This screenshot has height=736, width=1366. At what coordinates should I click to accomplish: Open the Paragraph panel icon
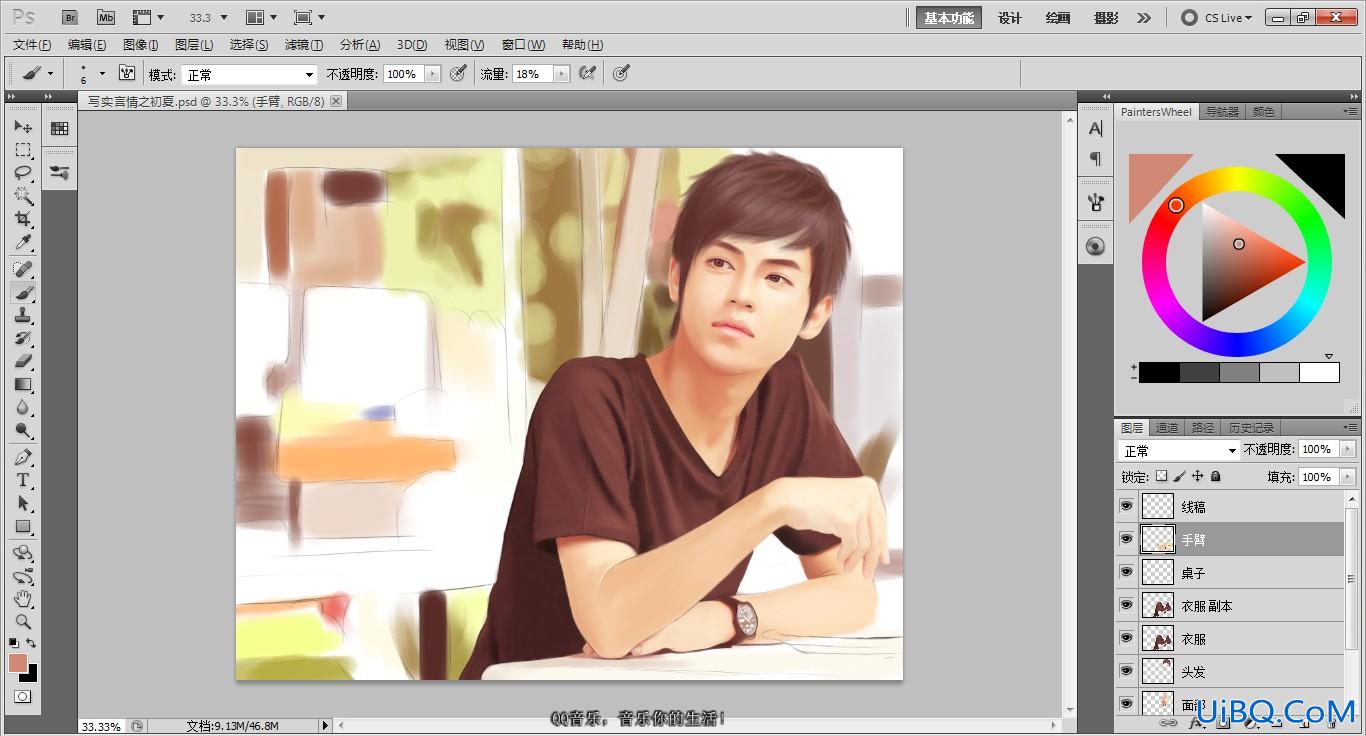tap(1096, 159)
